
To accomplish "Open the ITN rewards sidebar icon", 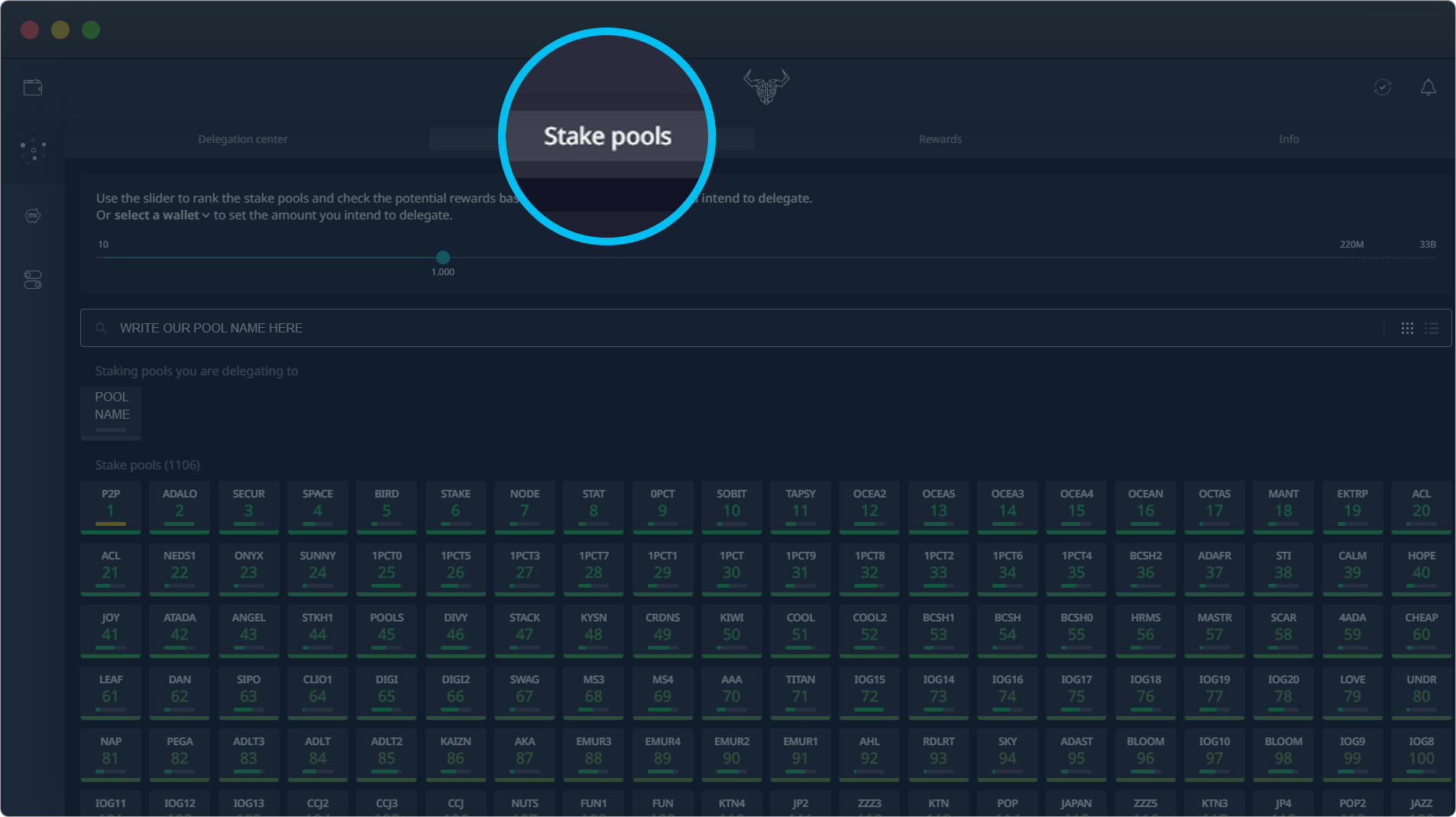I will (x=33, y=216).
